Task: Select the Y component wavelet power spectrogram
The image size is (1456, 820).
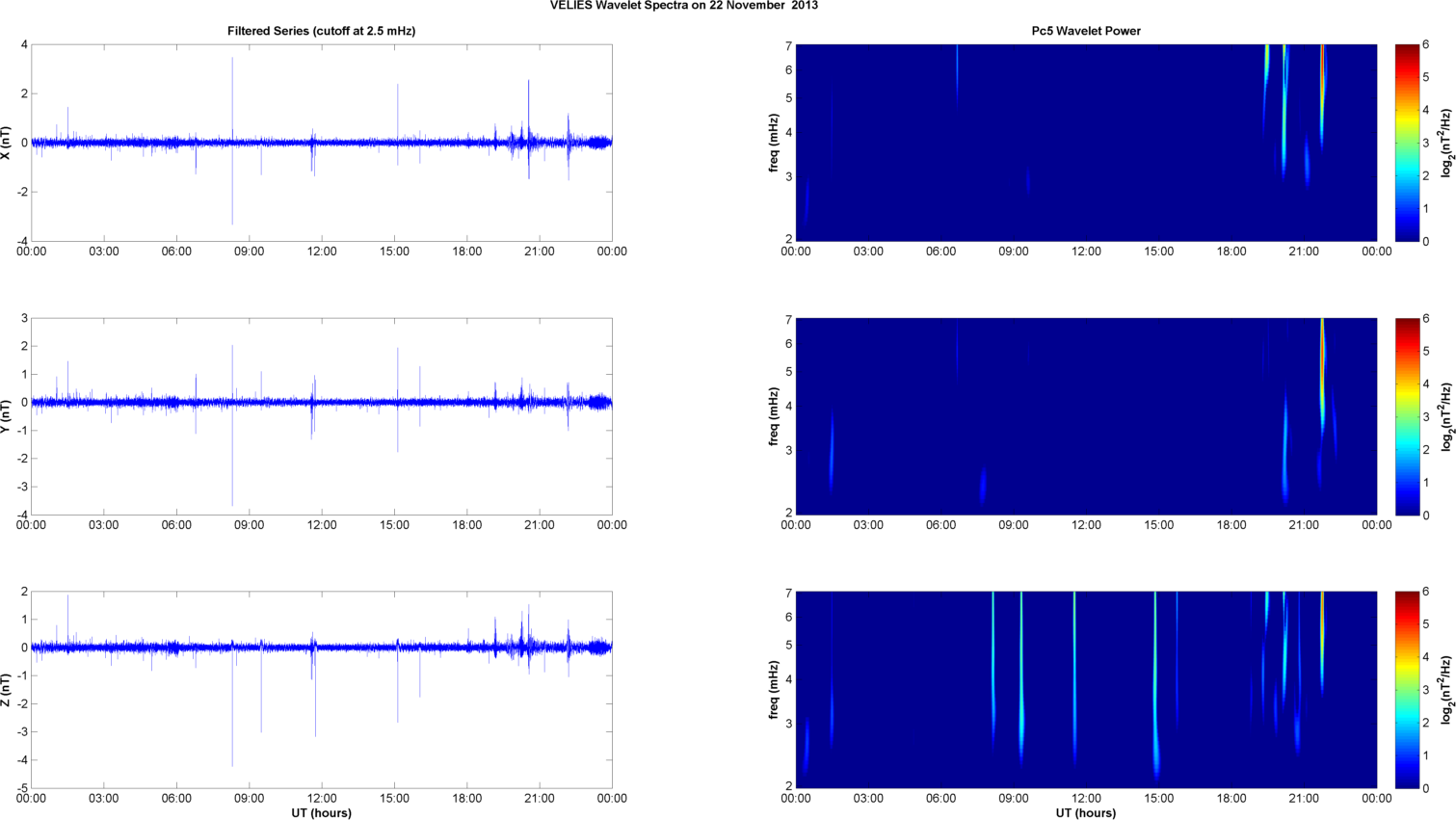Action: [1086, 416]
